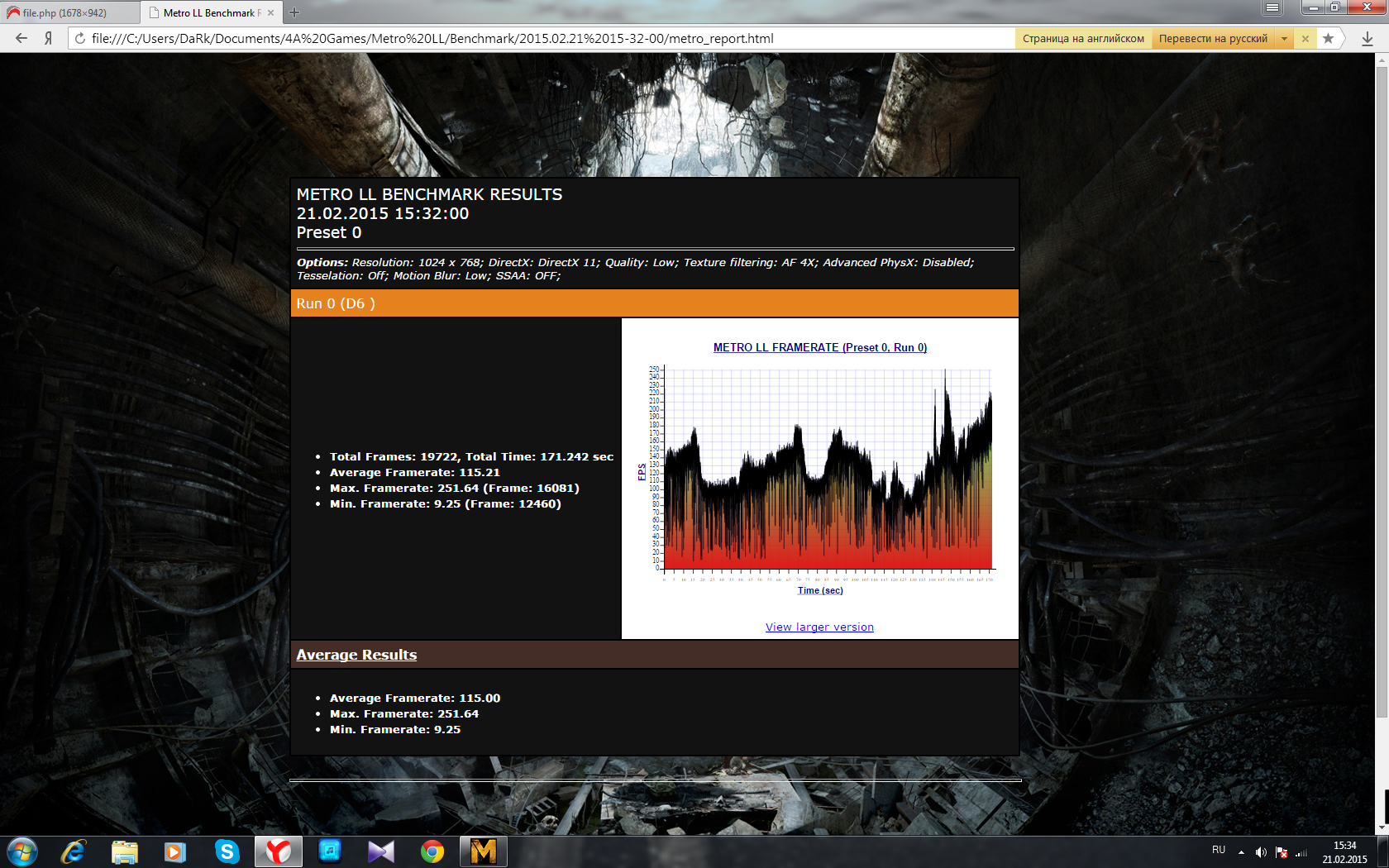Viewport: 1389px width, 868px height.
Task: Show hidden tray icons arrow
Action: (x=1241, y=852)
